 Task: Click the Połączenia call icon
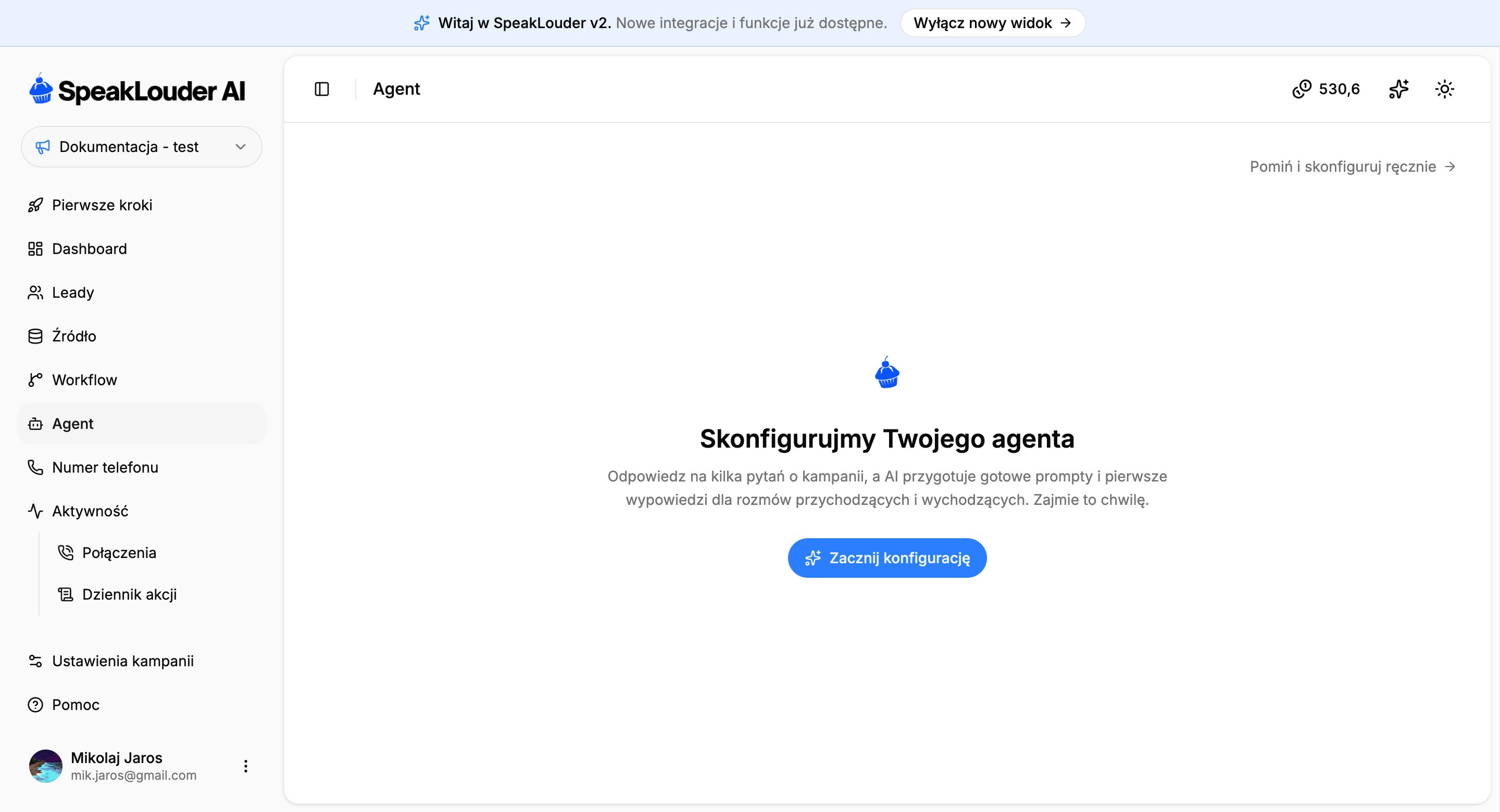[66, 552]
